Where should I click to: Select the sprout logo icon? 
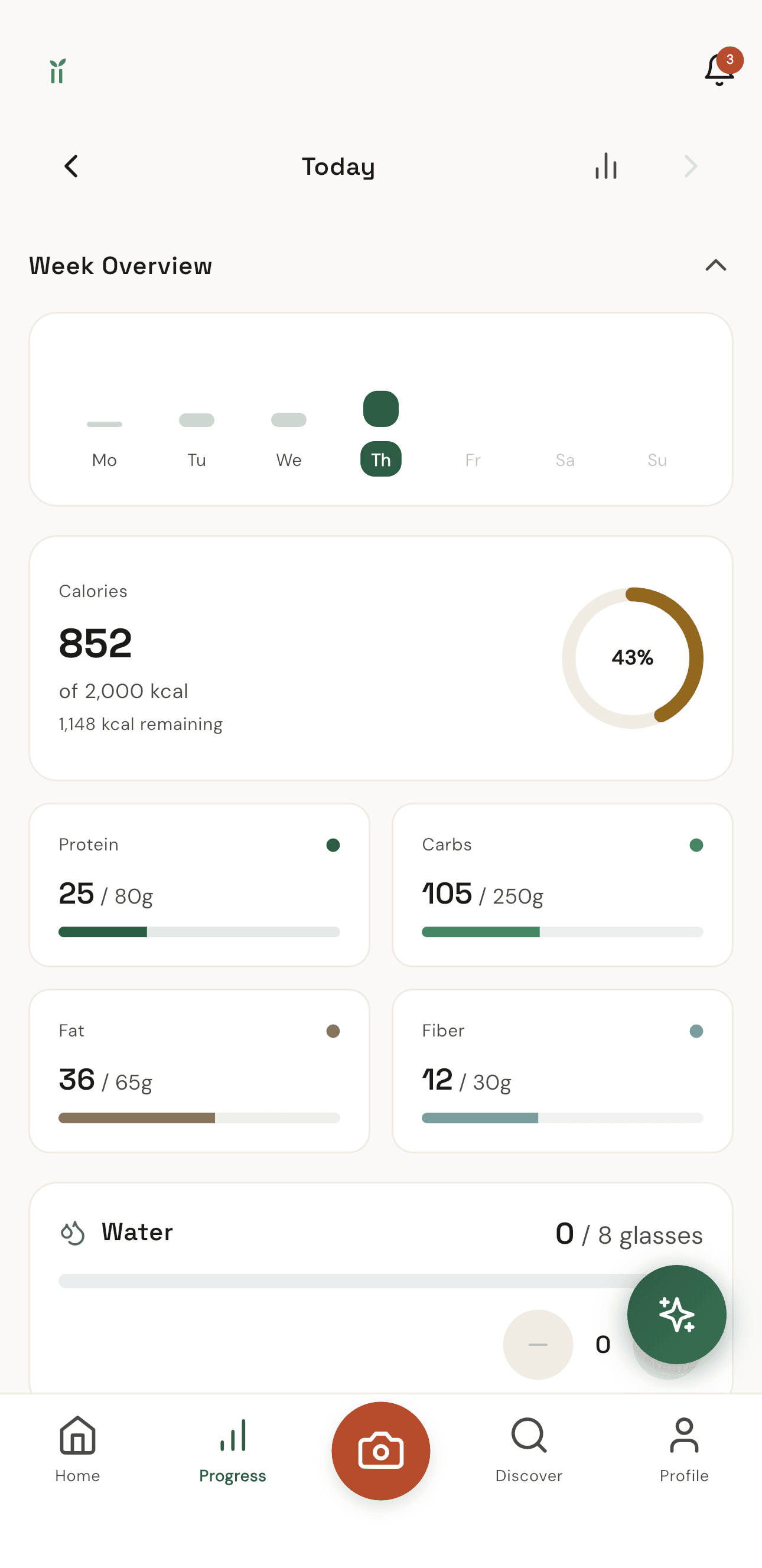coord(57,70)
